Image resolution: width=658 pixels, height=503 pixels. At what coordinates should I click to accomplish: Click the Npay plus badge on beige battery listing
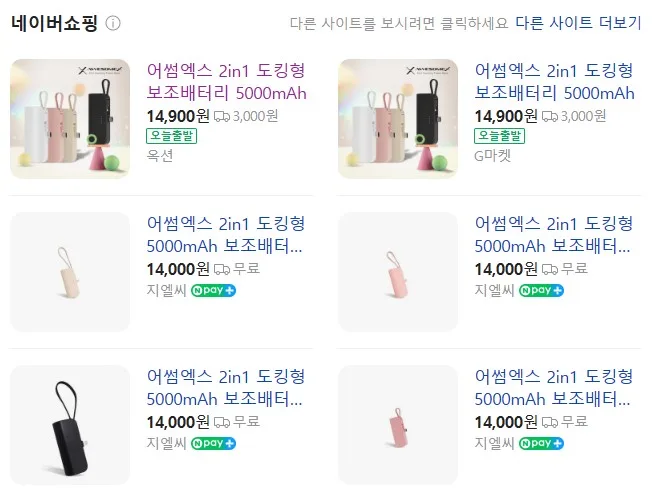(213, 290)
